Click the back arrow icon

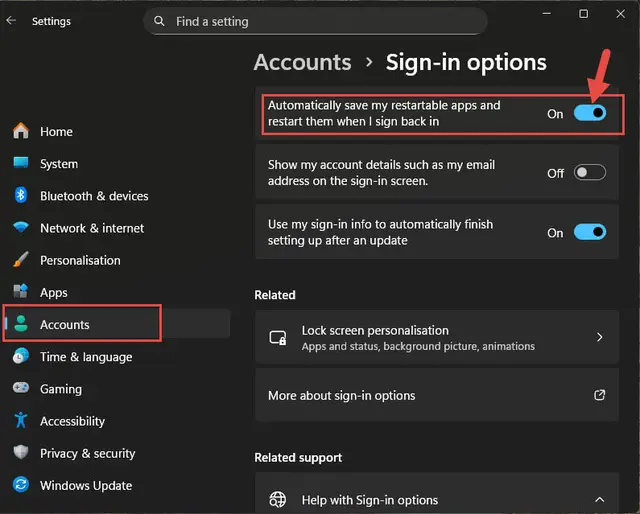pos(11,20)
